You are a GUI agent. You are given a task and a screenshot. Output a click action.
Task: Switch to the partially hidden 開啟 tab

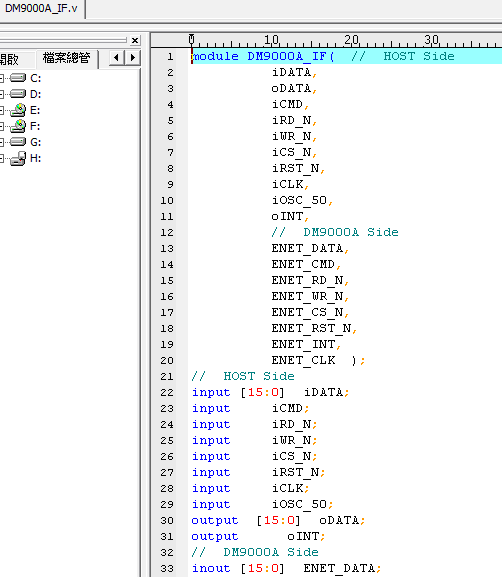[x=9, y=59]
